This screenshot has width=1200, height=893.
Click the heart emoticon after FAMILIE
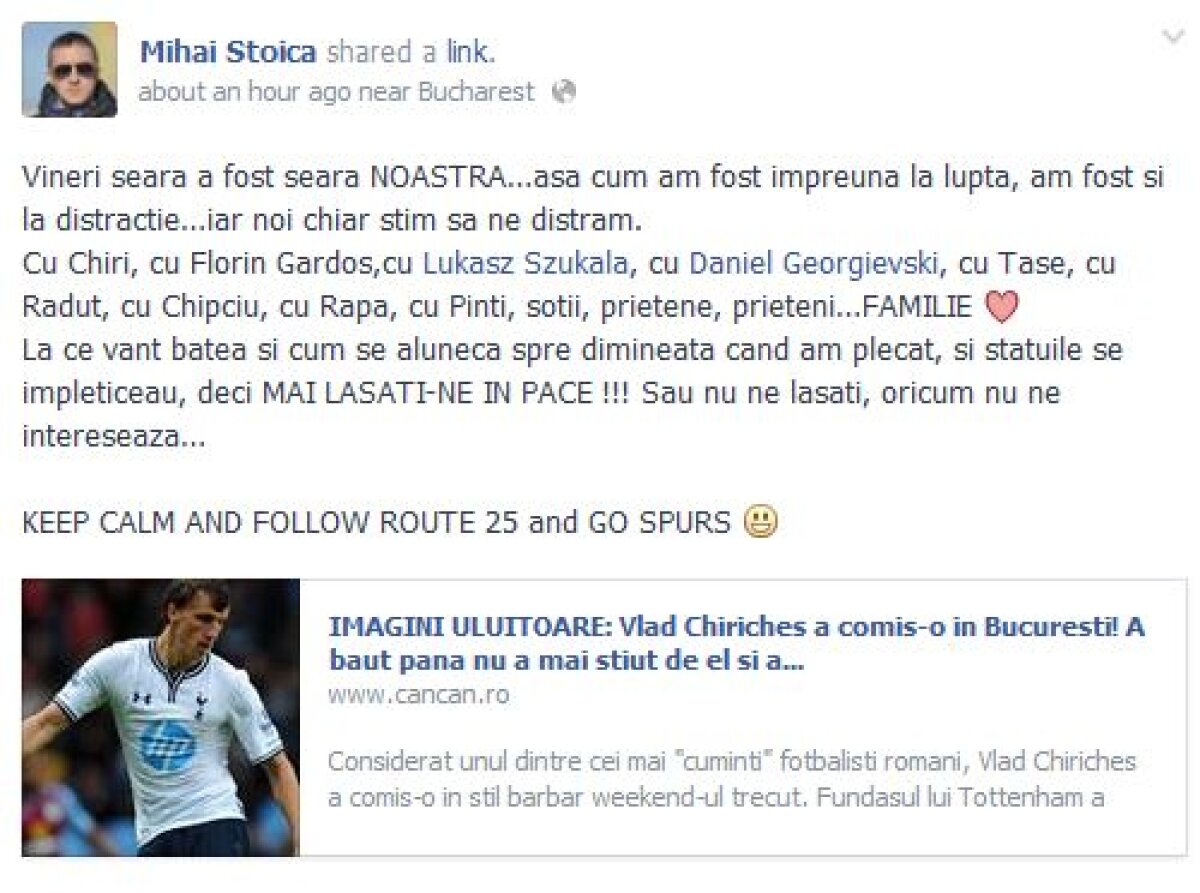click(1001, 308)
